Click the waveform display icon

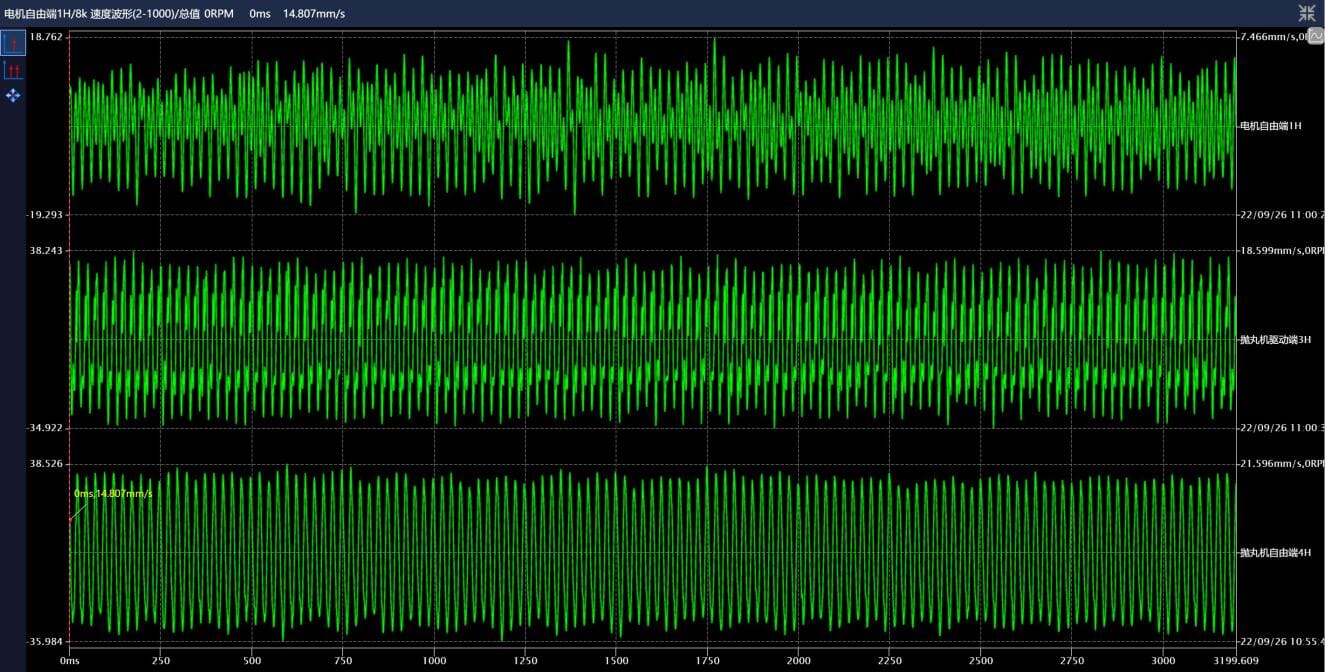[1316, 36]
